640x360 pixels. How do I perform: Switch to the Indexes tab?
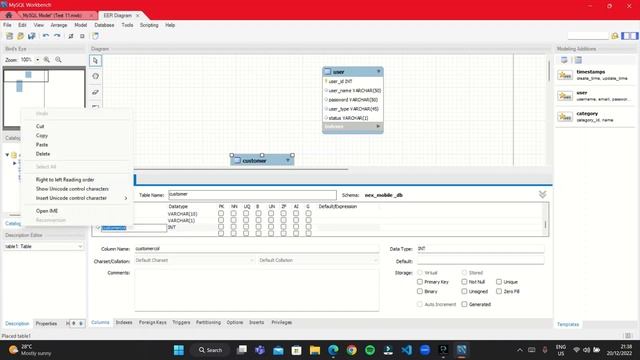[124, 322]
